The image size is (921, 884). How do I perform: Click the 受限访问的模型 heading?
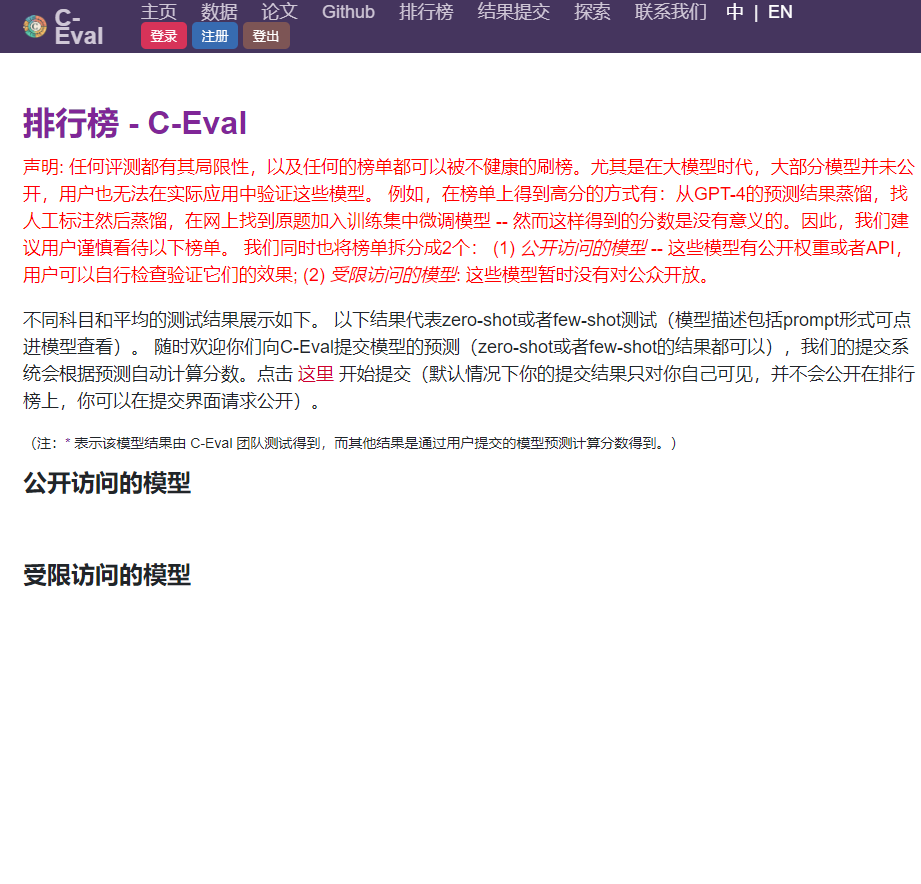coord(107,574)
